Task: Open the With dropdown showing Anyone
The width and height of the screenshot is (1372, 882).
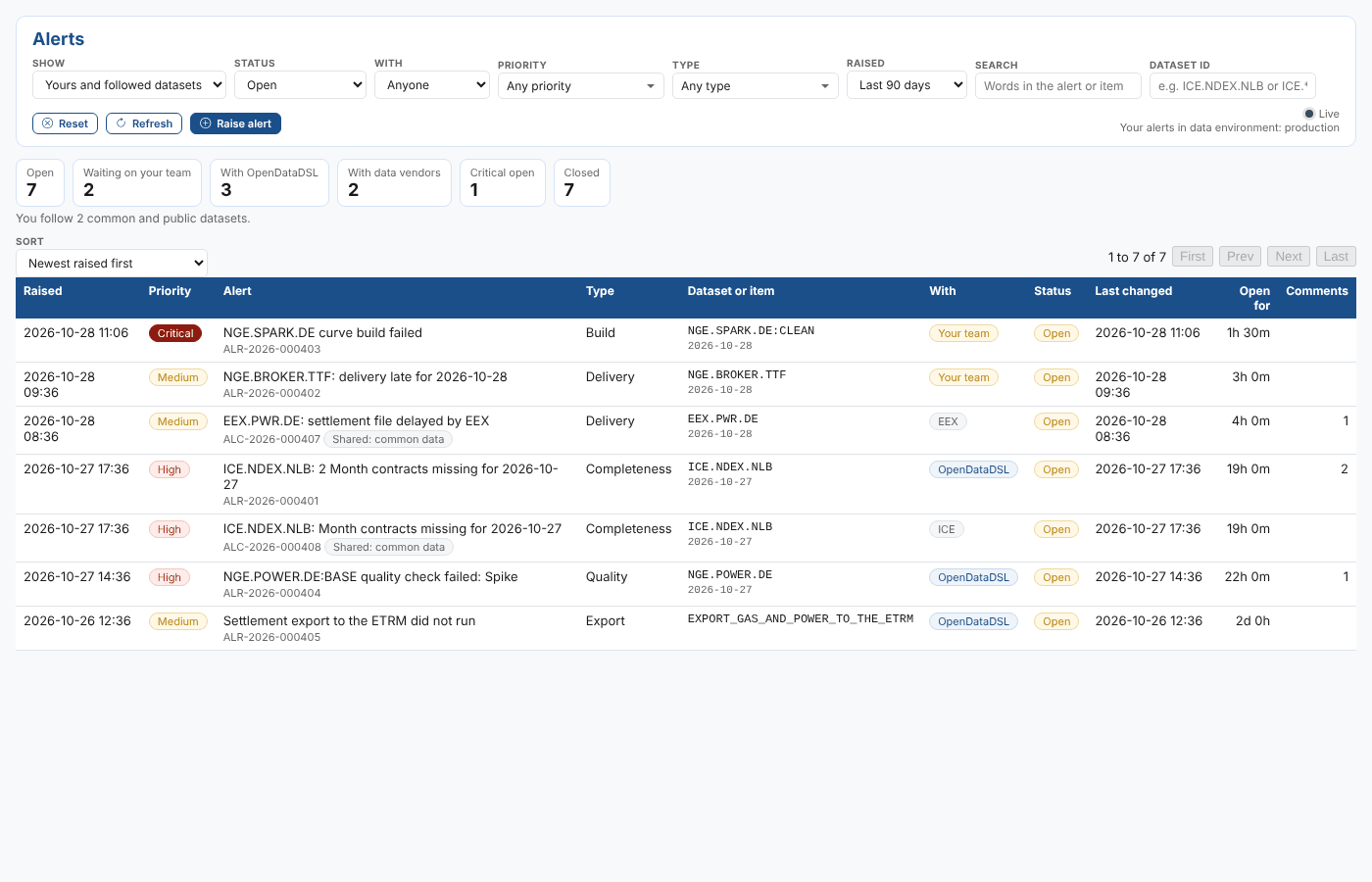Action: pyautogui.click(x=432, y=85)
